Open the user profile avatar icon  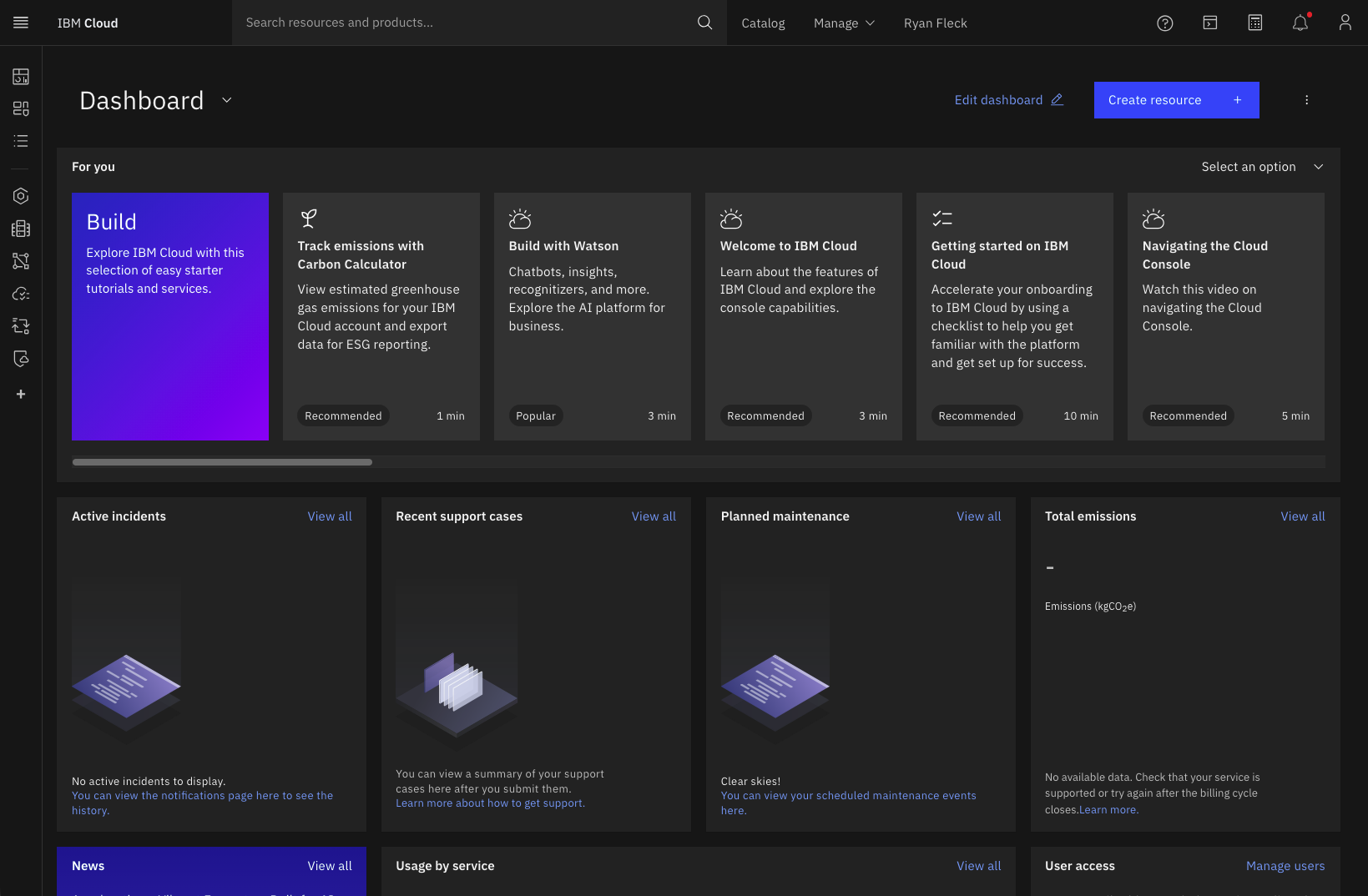(1345, 23)
